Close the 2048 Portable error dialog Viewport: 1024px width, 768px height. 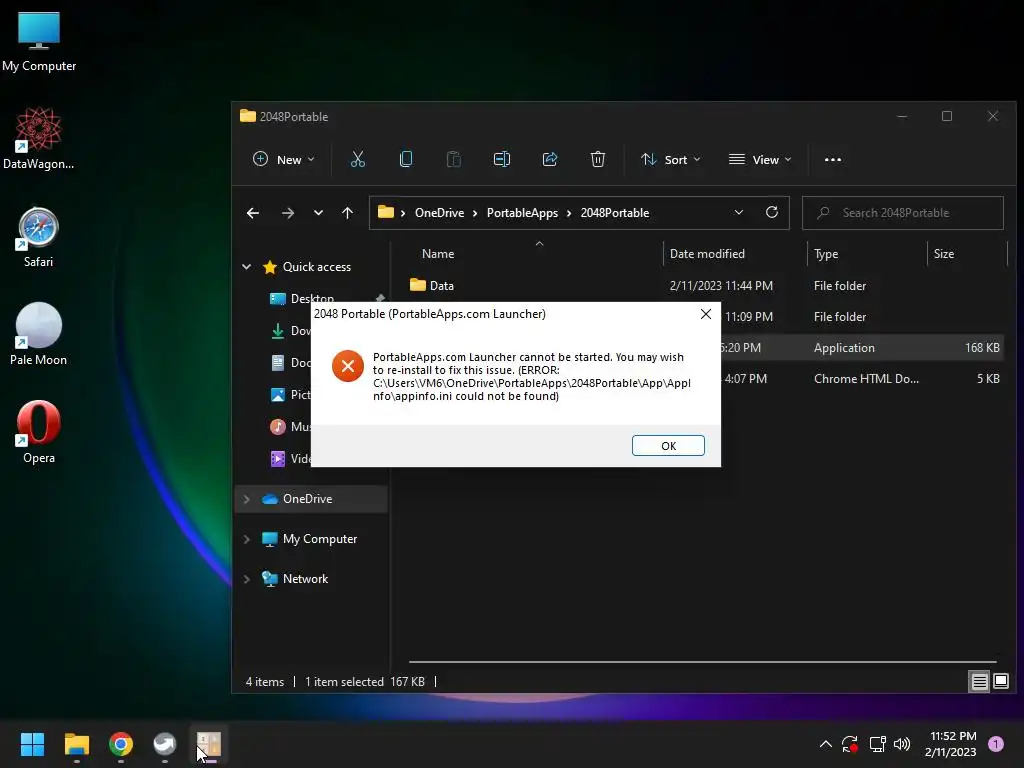705,314
